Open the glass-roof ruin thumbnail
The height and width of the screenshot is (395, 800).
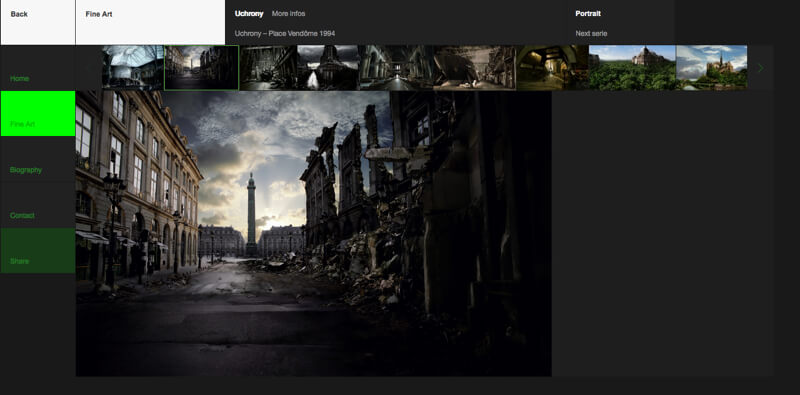(x=133, y=68)
